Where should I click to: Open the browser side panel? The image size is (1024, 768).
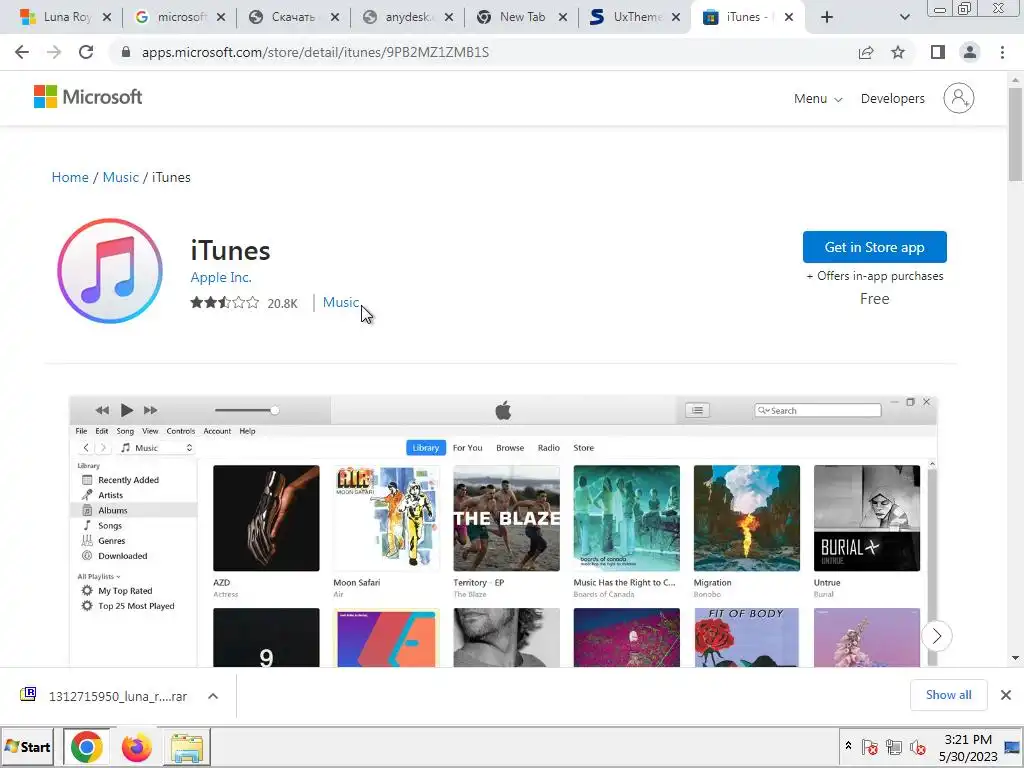938,52
